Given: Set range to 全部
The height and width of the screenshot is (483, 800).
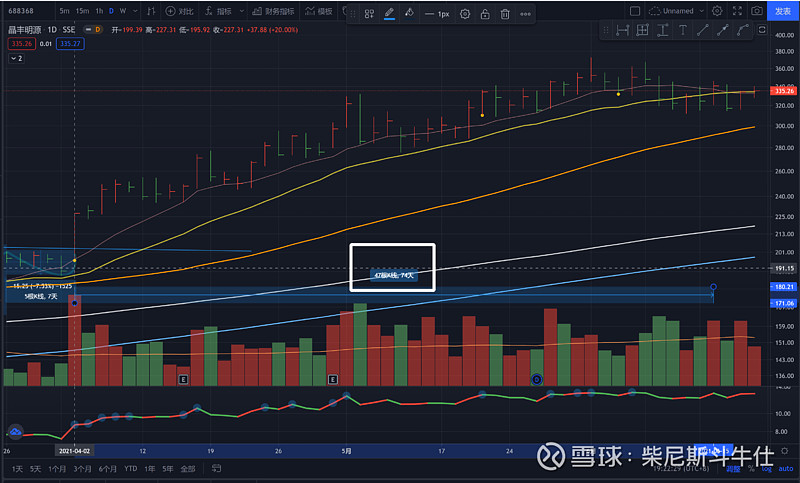Looking at the screenshot, I should (188, 469).
